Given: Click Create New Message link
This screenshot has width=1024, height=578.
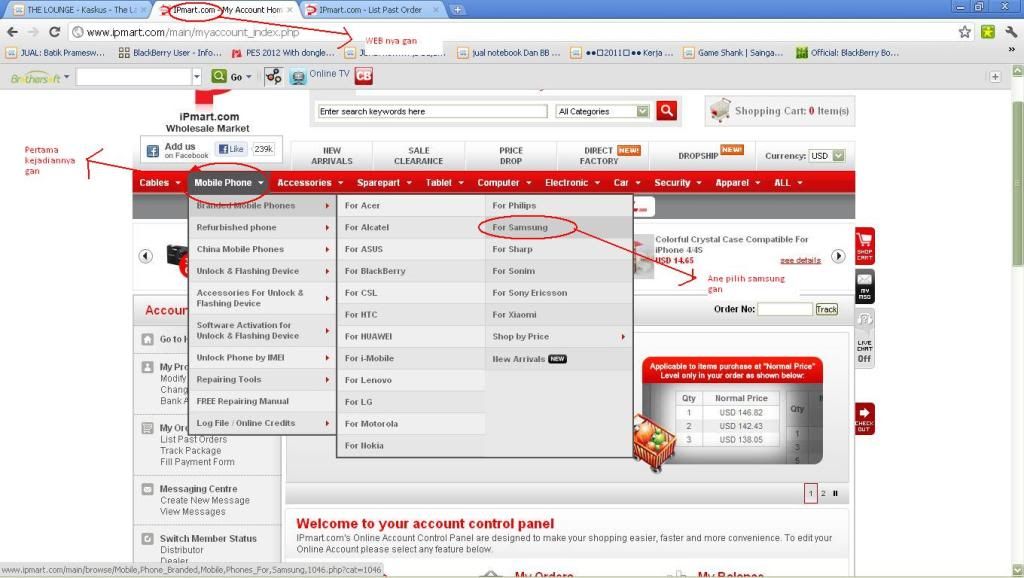Looking at the screenshot, I should [x=205, y=500].
